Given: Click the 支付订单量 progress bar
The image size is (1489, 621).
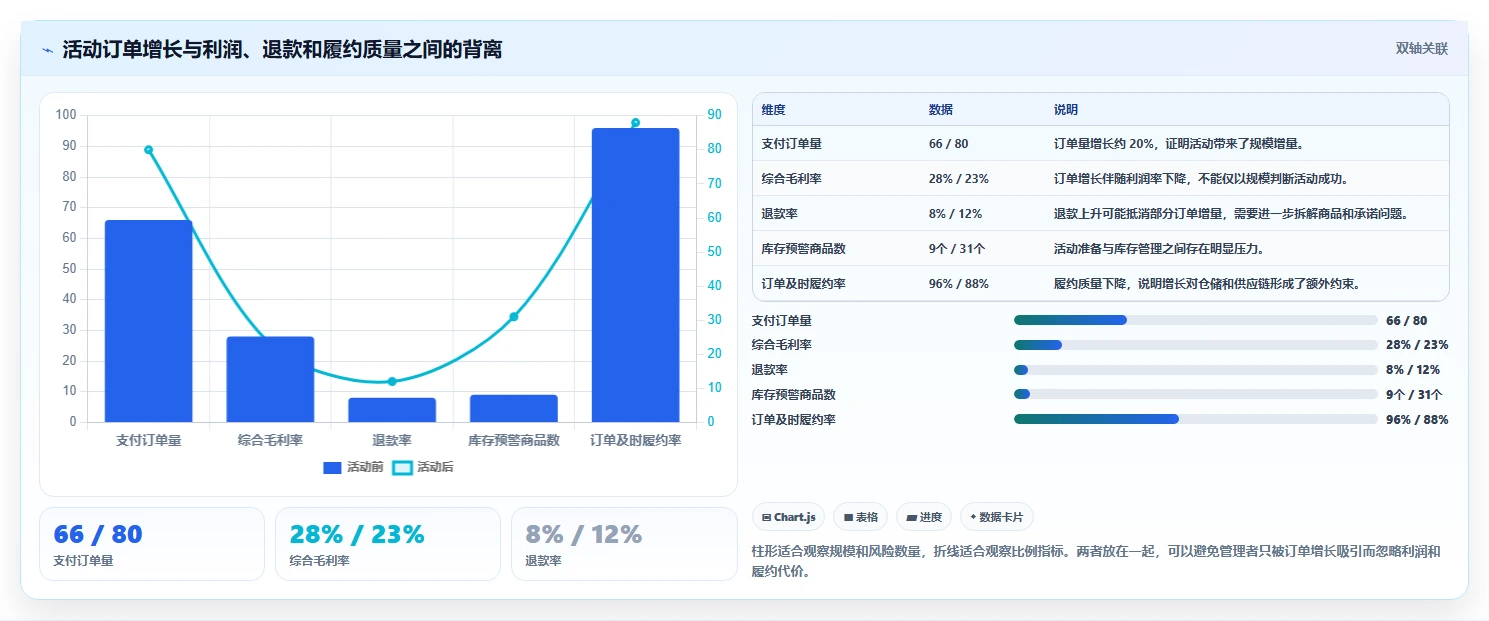Looking at the screenshot, I should (x=1196, y=320).
